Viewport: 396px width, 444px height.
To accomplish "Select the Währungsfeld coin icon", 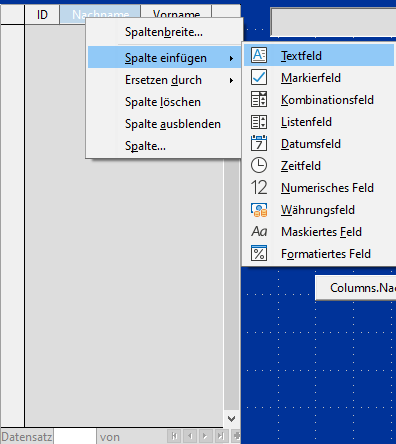I will click(x=259, y=210).
